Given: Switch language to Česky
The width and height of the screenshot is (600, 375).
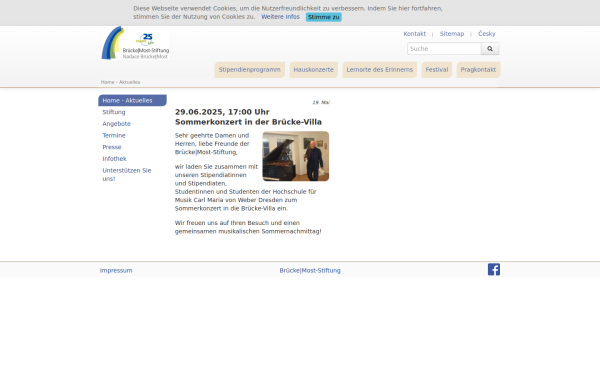Looking at the screenshot, I should point(487,34).
